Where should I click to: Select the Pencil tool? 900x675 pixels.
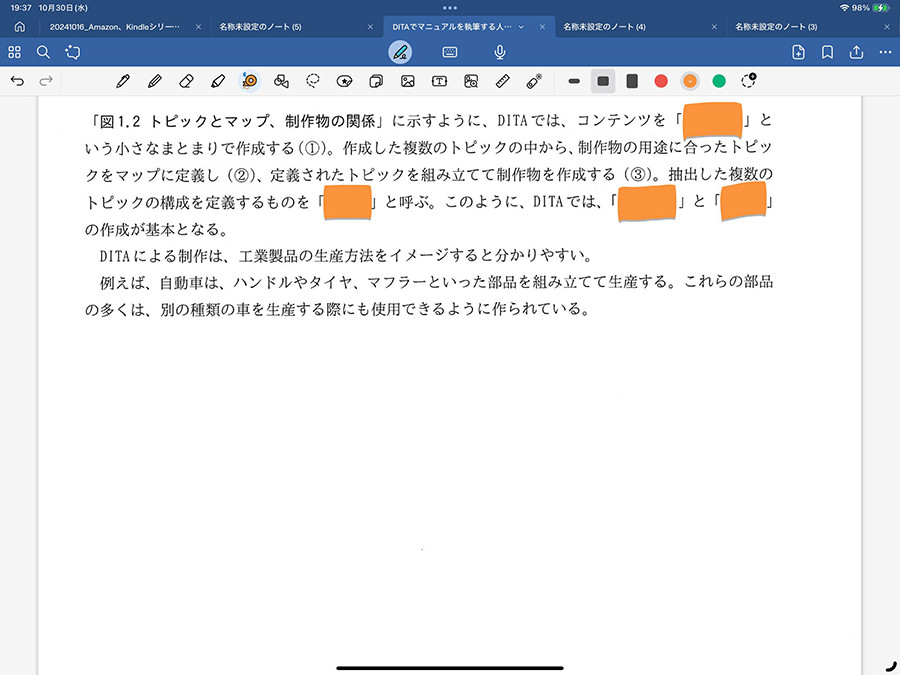154,81
